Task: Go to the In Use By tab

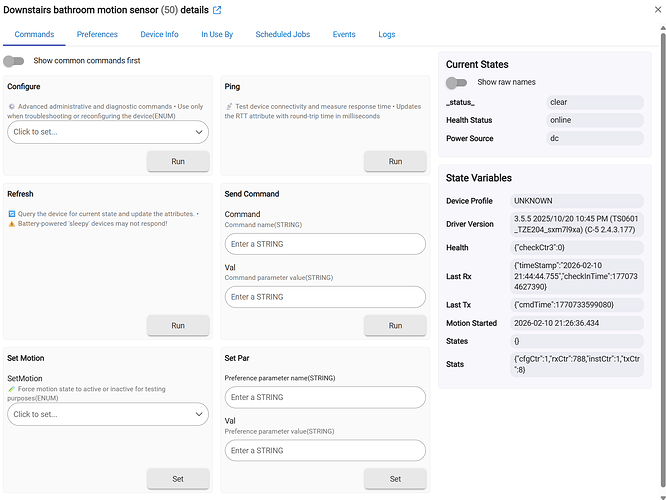Action: coord(217,34)
